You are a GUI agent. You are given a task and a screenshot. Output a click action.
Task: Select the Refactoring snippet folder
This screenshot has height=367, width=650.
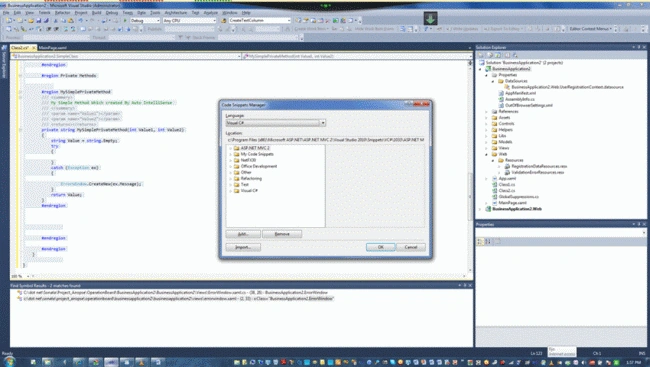[x=251, y=178]
